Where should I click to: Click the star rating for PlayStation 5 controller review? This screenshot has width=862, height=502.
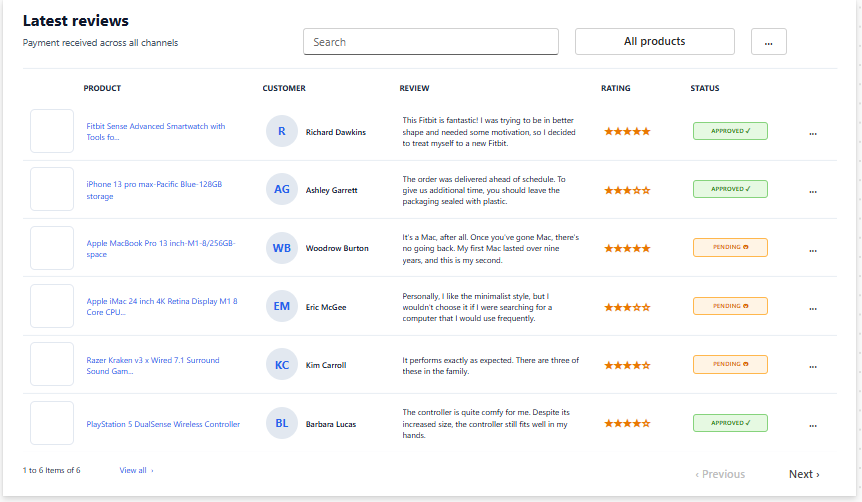point(627,423)
